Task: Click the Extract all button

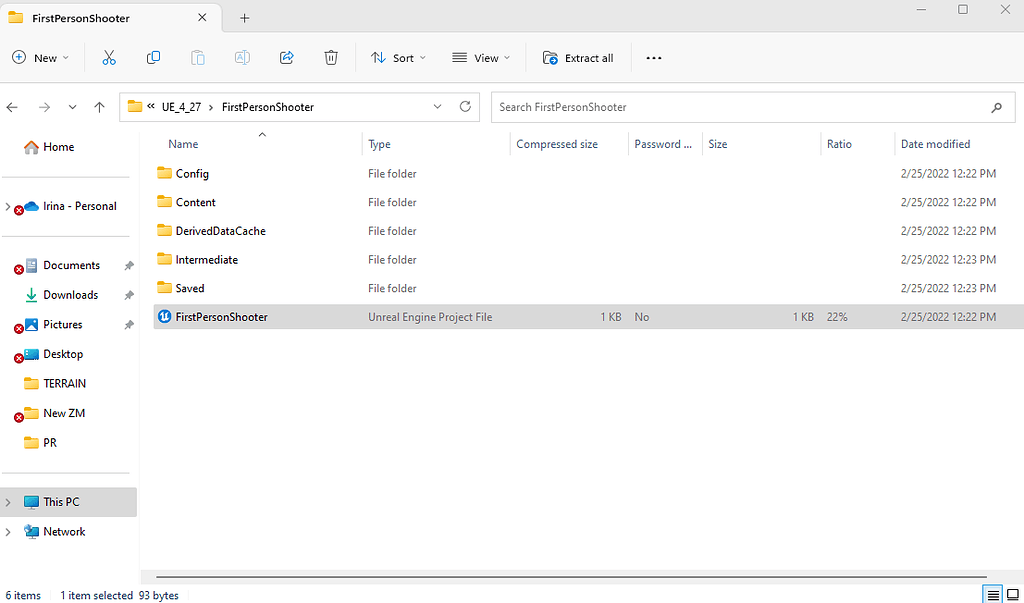Action: click(578, 58)
